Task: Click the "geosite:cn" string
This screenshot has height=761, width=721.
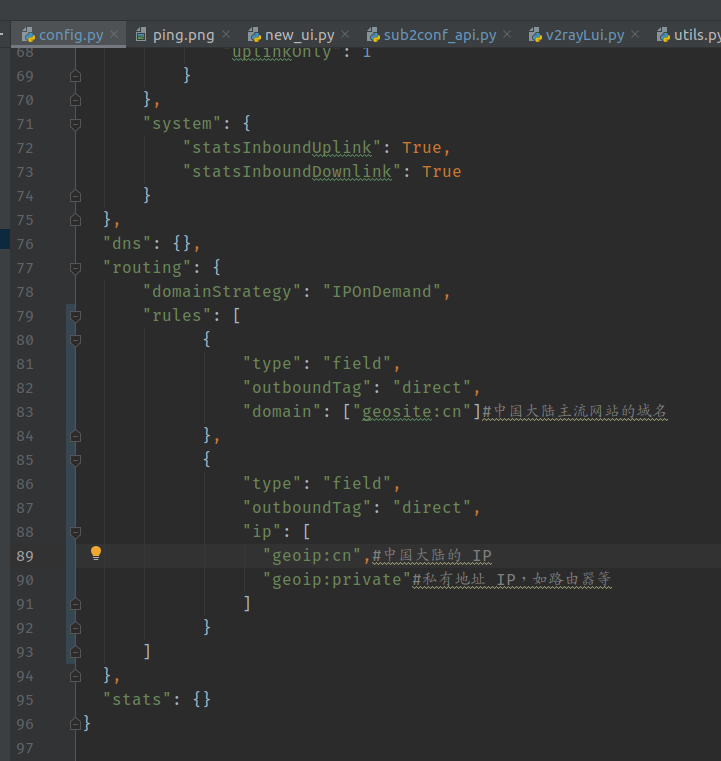Action: [x=411, y=412]
